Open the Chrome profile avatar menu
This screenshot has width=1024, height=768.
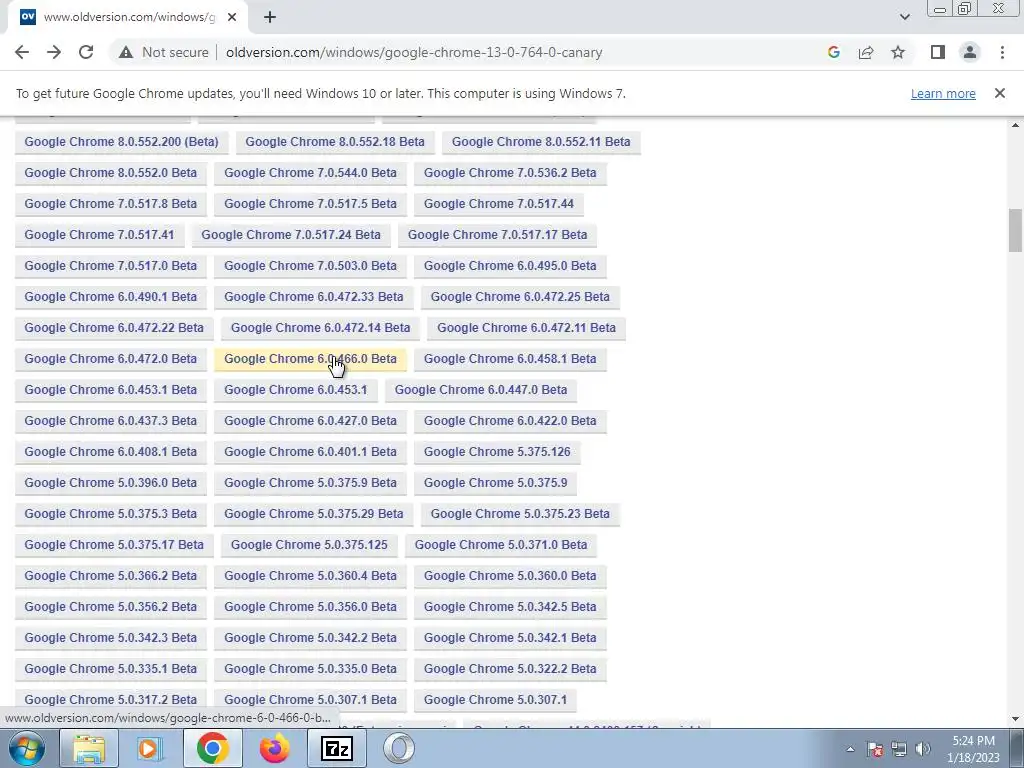pos(970,52)
